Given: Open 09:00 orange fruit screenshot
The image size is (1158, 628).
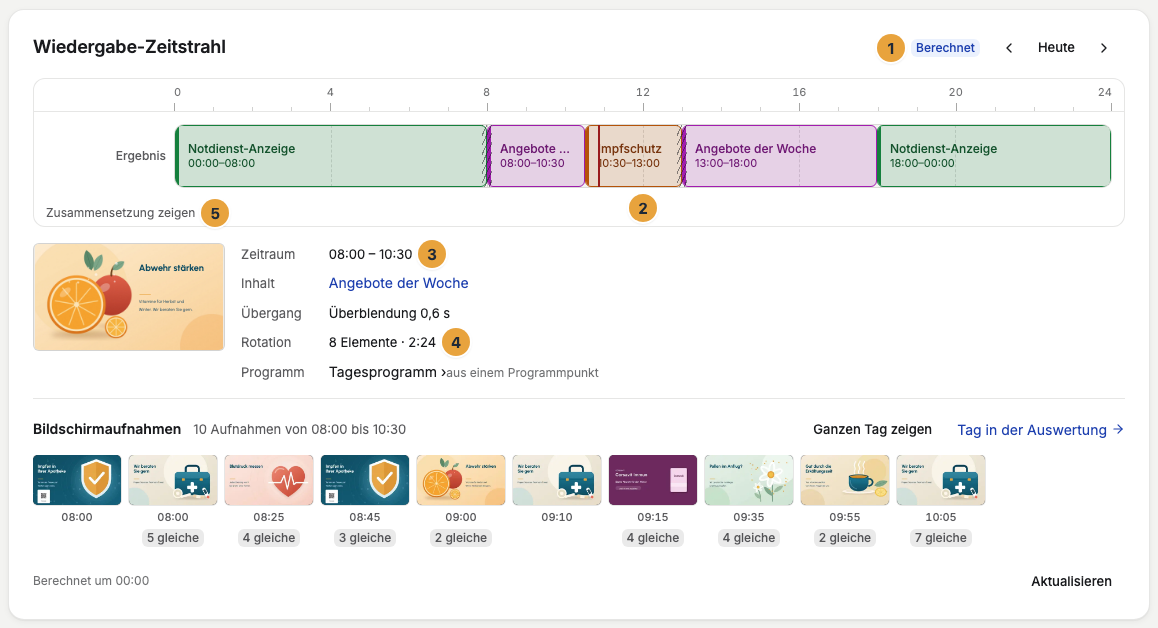Looking at the screenshot, I should tap(461, 480).
